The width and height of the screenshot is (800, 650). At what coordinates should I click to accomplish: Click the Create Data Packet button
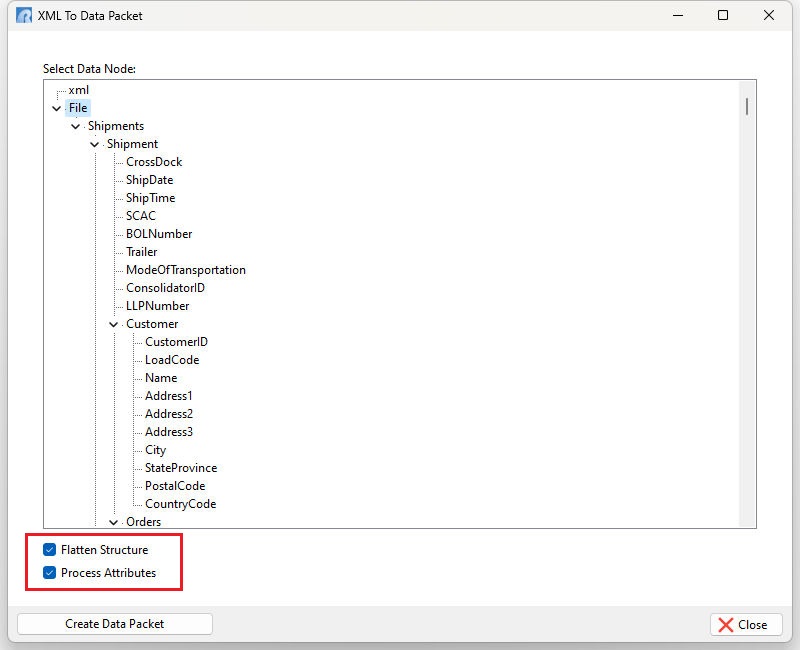coord(115,624)
